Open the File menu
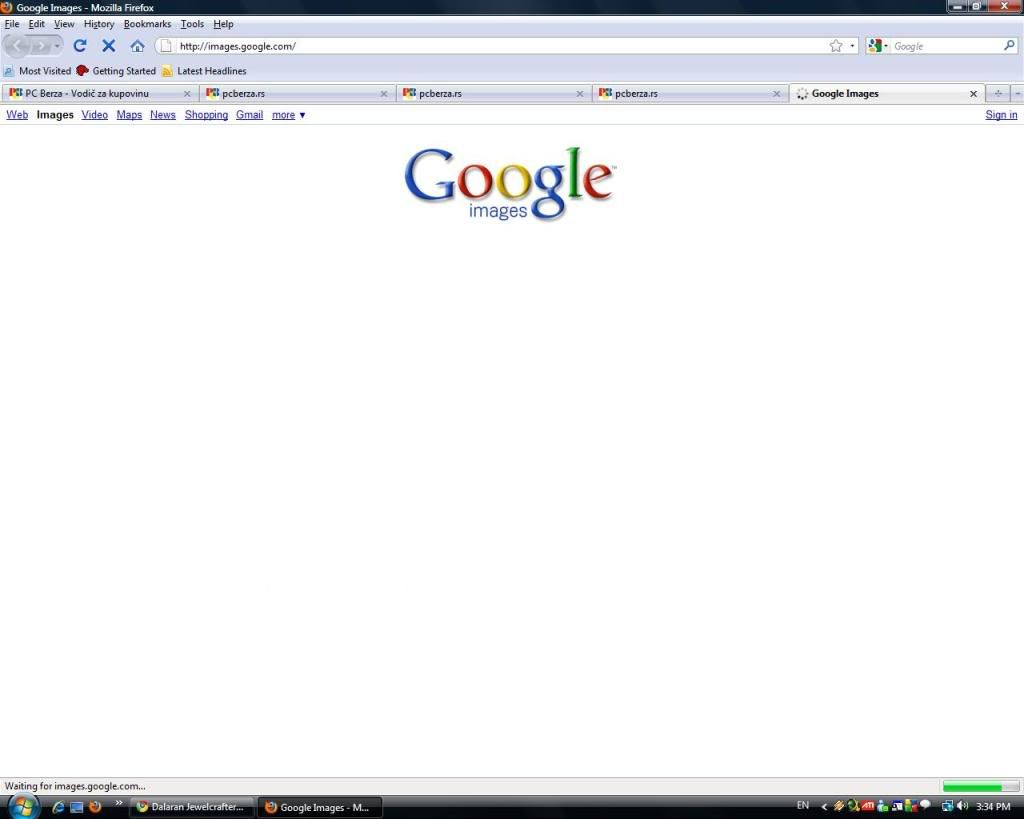1024x819 pixels. pos(12,24)
